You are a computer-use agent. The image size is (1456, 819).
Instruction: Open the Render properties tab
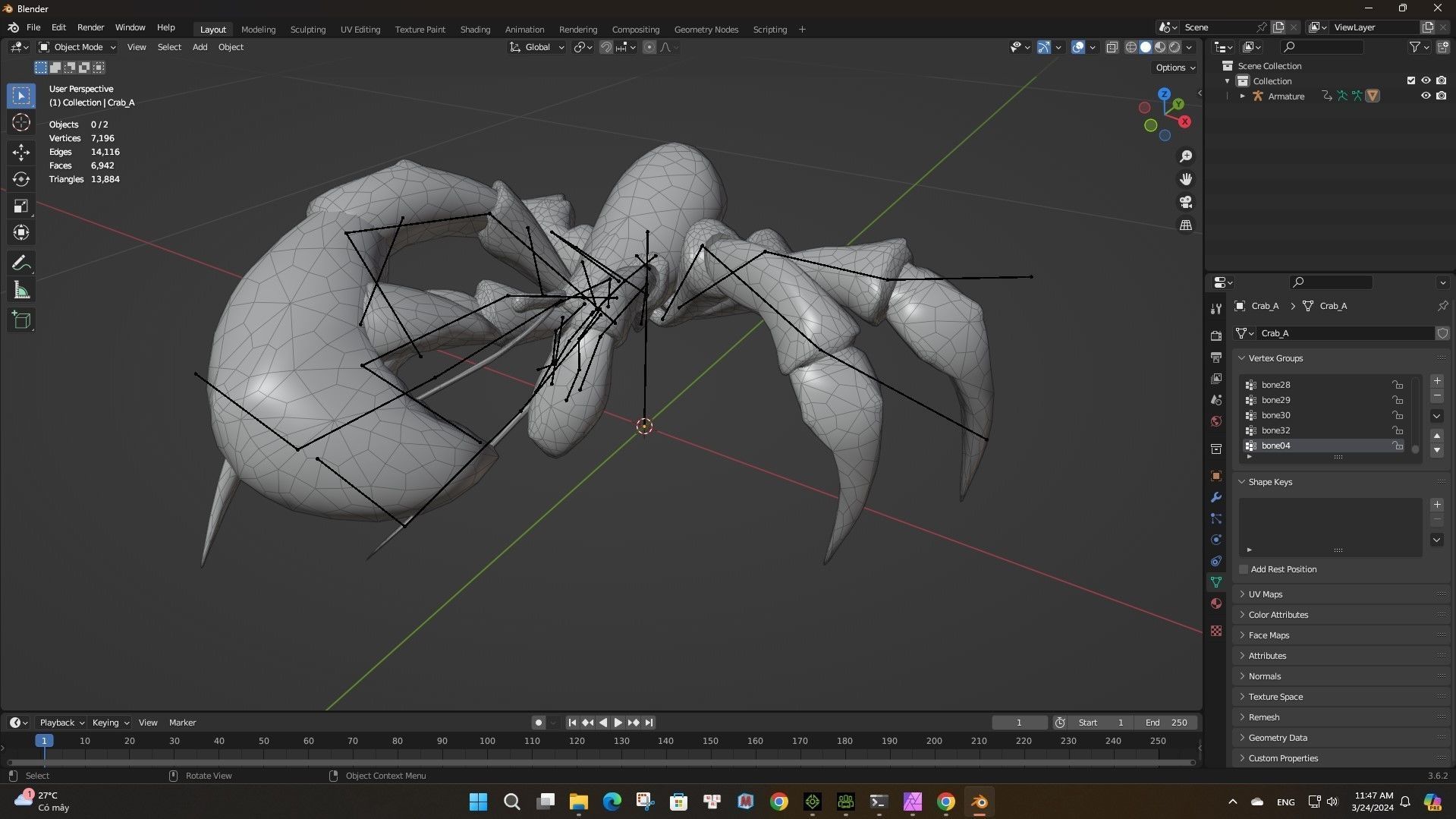1216,335
